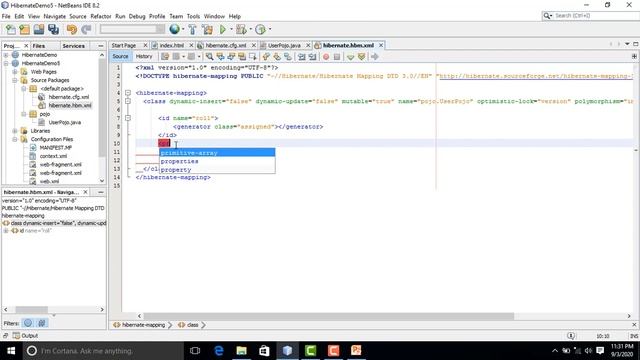
Task: Click the globe browser icon in toolbar
Action: (x=175, y=29)
